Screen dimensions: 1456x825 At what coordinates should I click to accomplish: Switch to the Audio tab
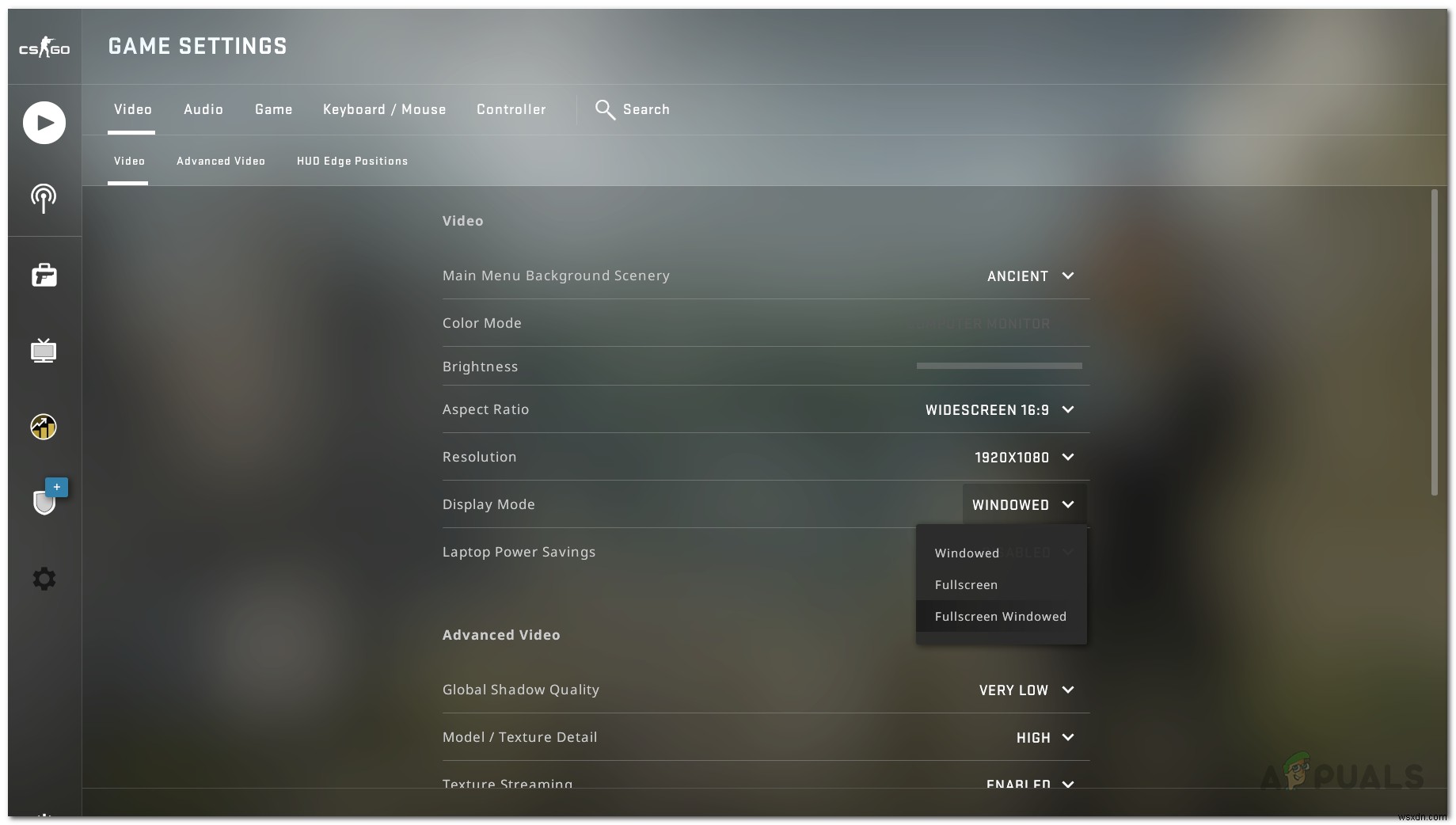203,109
